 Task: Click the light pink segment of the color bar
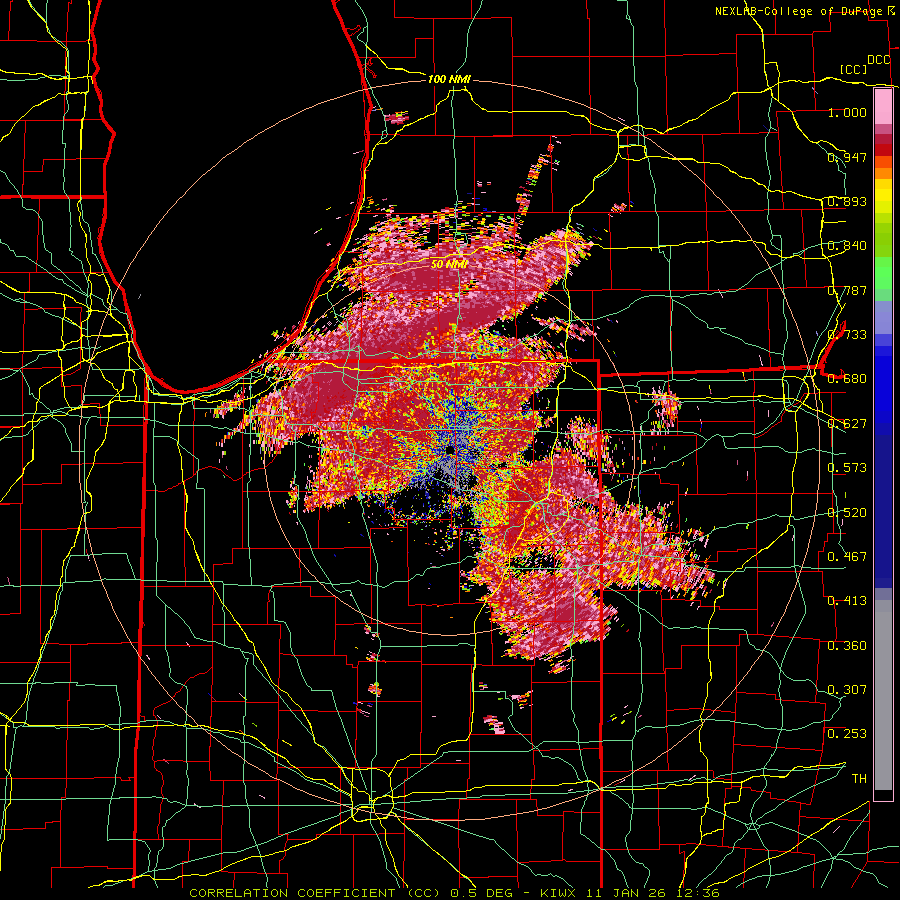pyautogui.click(x=883, y=106)
